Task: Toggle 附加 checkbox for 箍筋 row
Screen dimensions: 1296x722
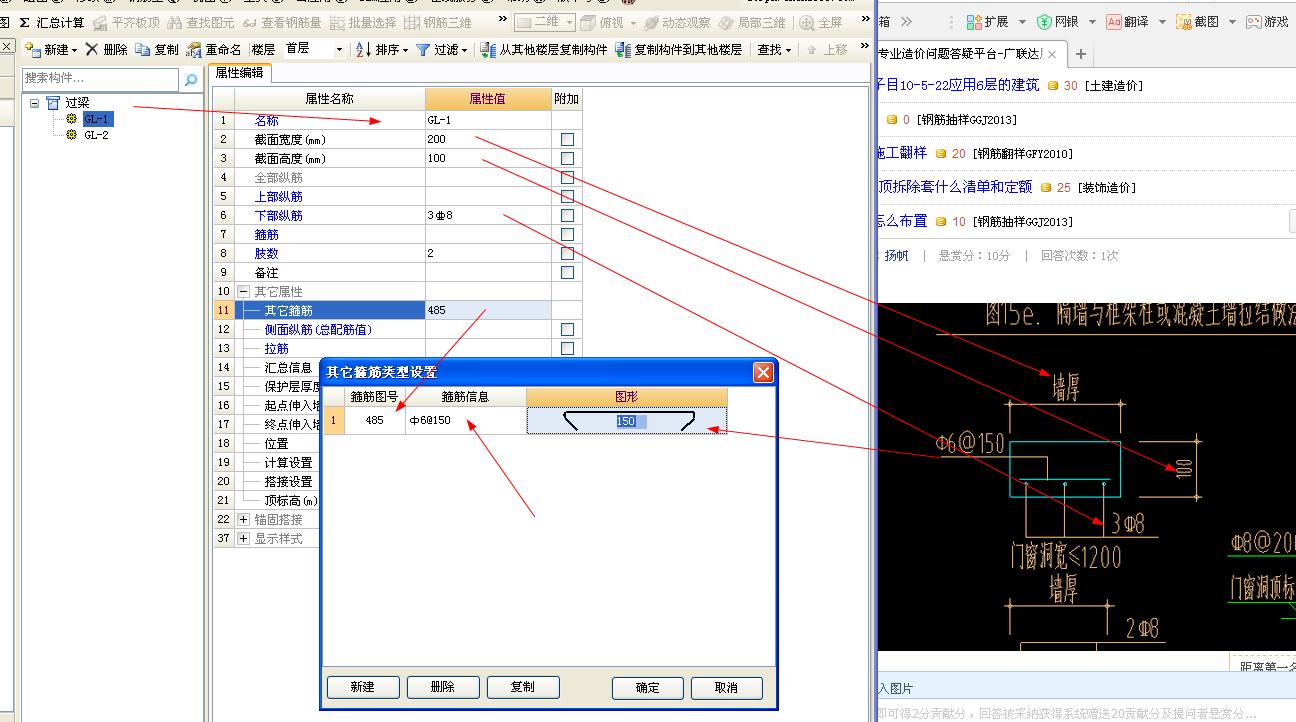Action: tap(567, 234)
